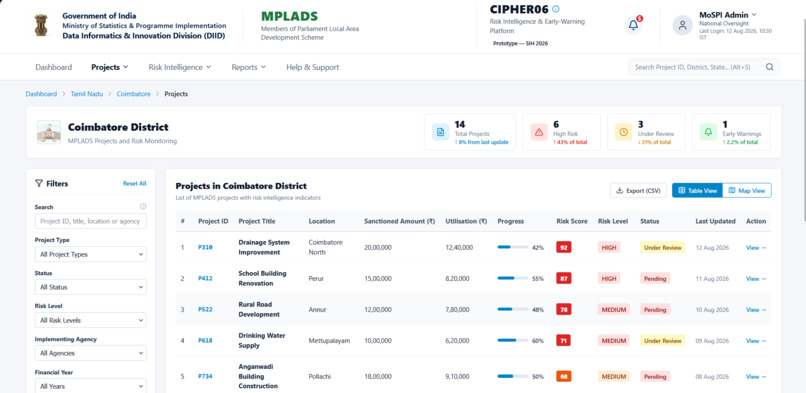Click risk score badge 68
This screenshot has width=806, height=393.
563,377
